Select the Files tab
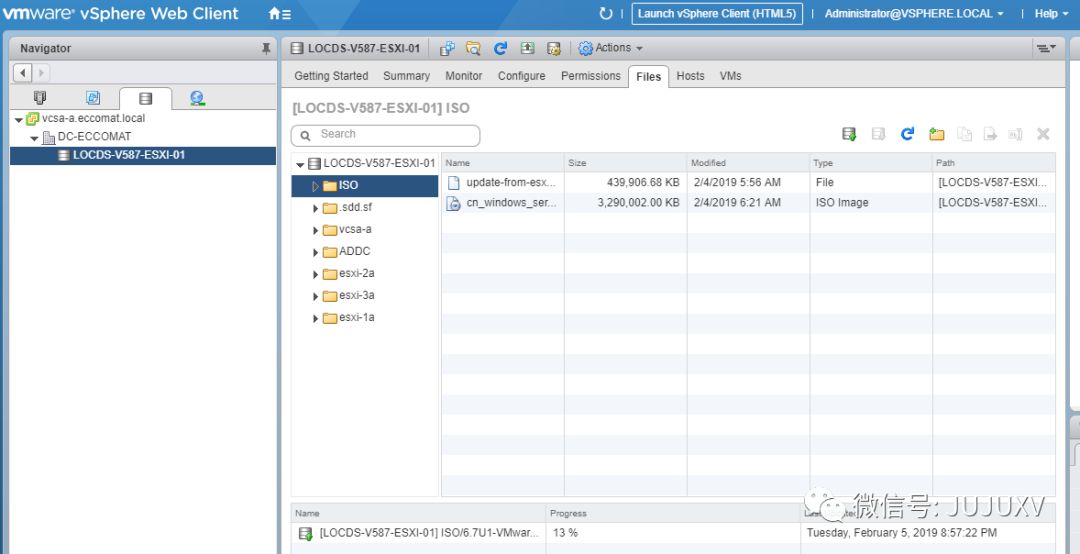Image resolution: width=1080 pixels, height=554 pixels. (649, 76)
